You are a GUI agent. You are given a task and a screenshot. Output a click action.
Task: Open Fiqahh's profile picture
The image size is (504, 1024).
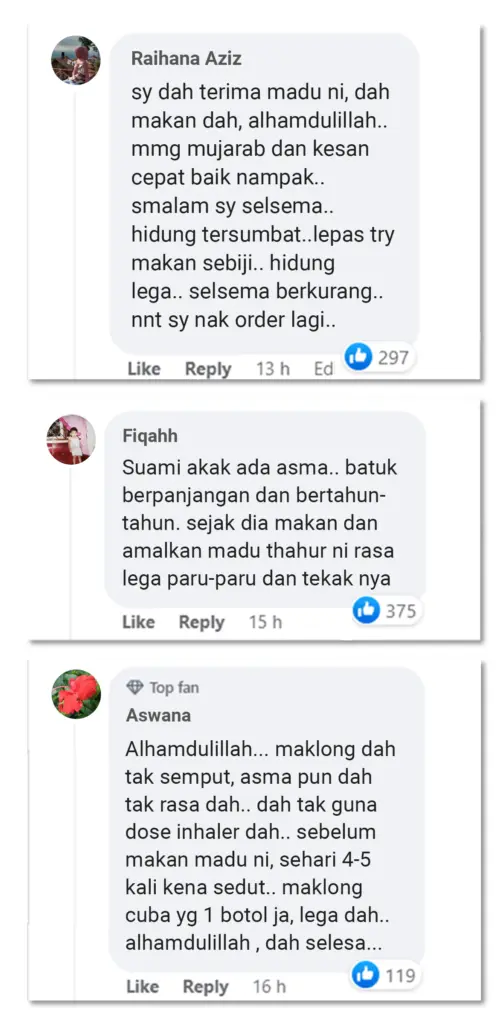click(x=71, y=440)
